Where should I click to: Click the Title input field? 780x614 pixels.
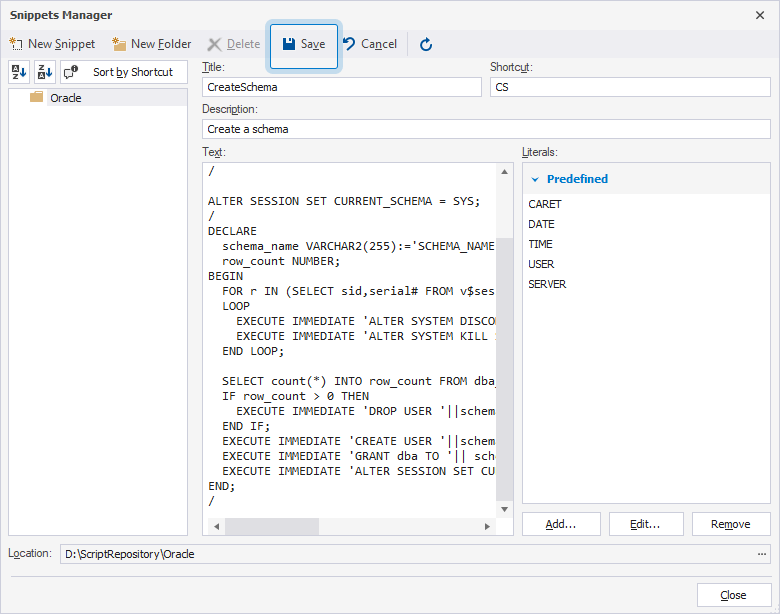pos(342,87)
